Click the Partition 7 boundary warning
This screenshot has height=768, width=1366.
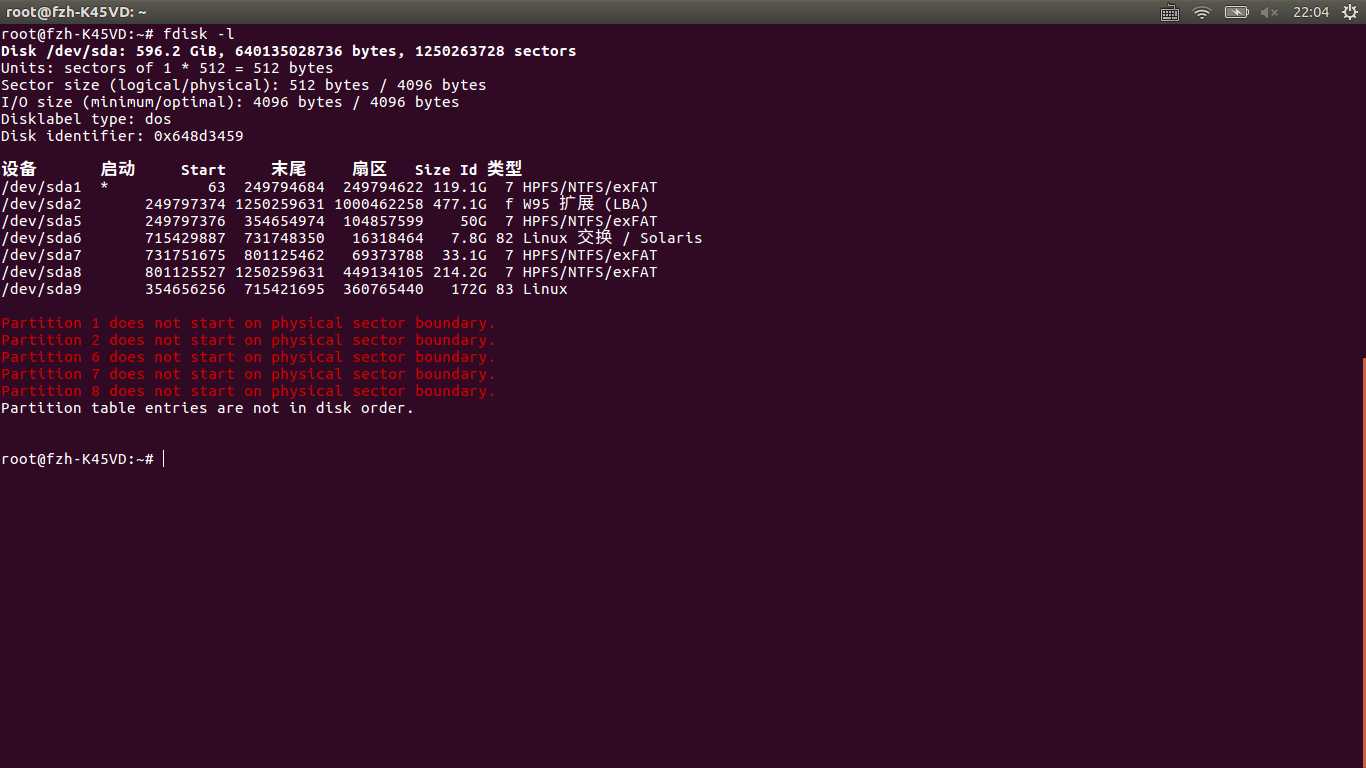tap(248, 374)
